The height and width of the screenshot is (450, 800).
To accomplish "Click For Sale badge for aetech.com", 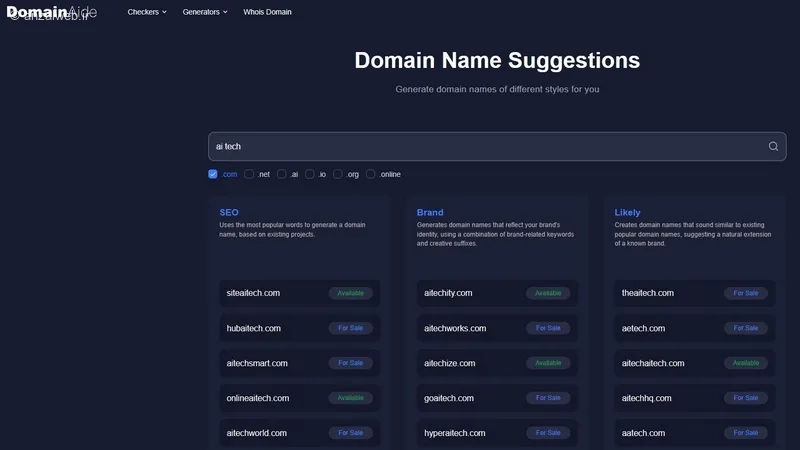I will point(746,328).
